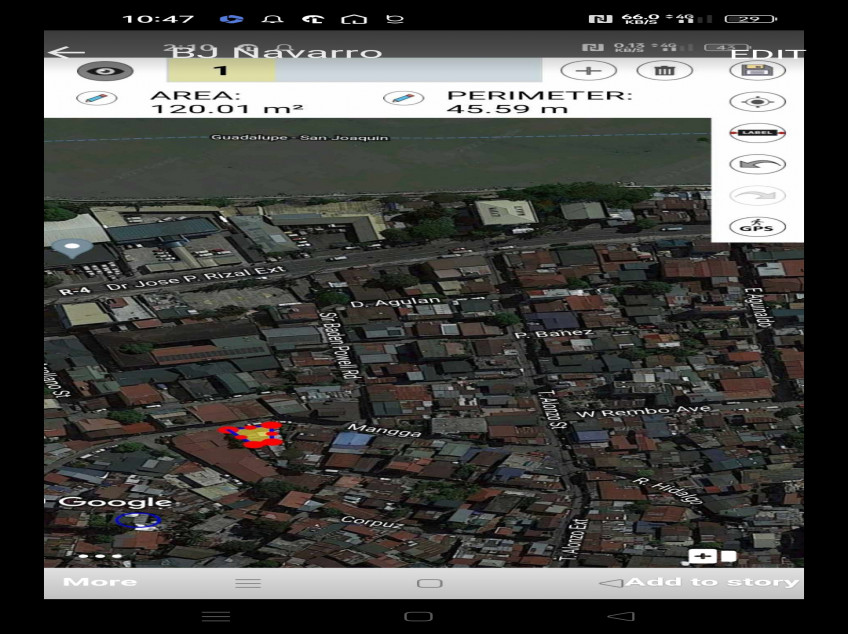This screenshot has height=634, width=848.
Task: Edit perimeter units with pencil icon
Action: pyautogui.click(x=403, y=98)
